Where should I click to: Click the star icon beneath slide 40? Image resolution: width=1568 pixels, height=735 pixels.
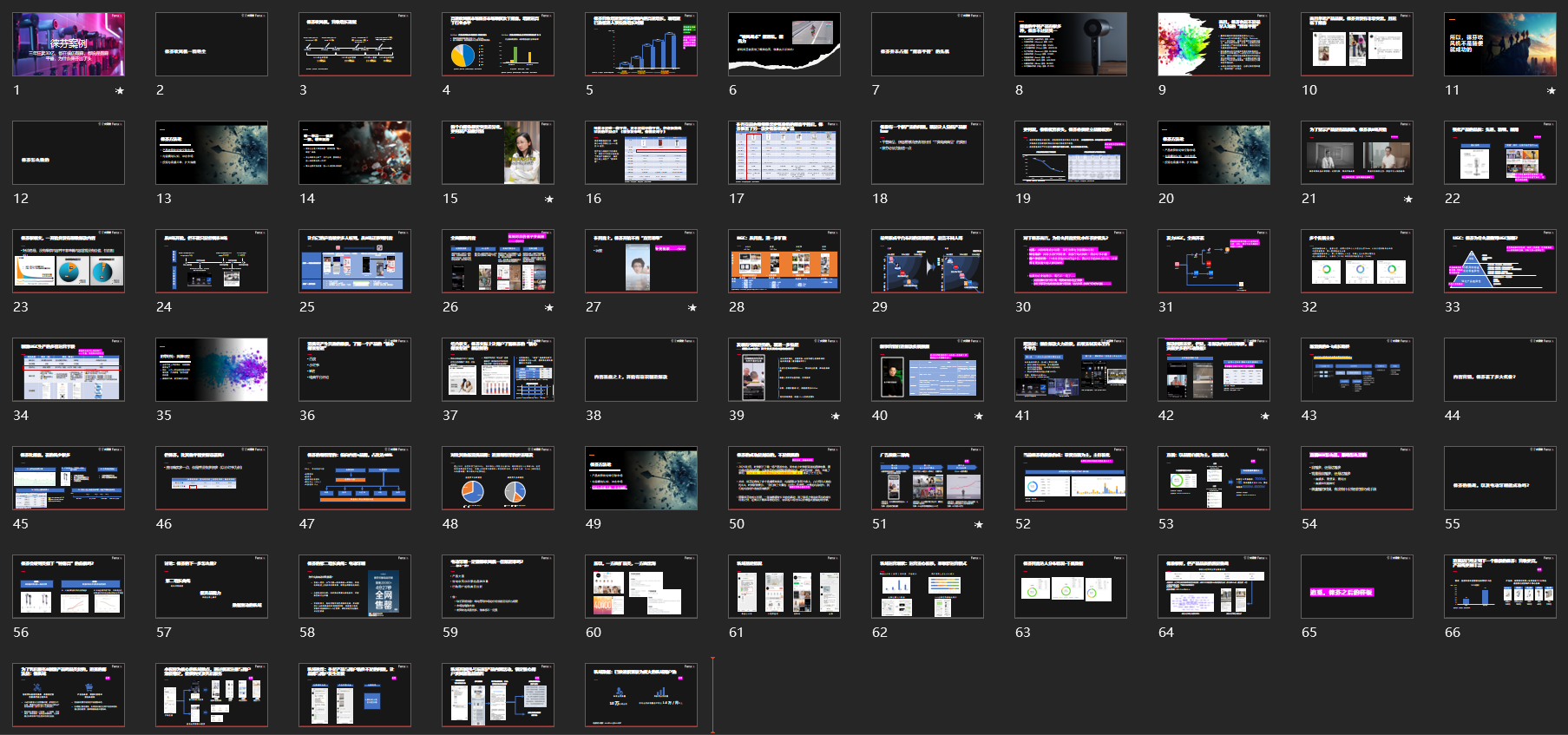[x=979, y=417]
